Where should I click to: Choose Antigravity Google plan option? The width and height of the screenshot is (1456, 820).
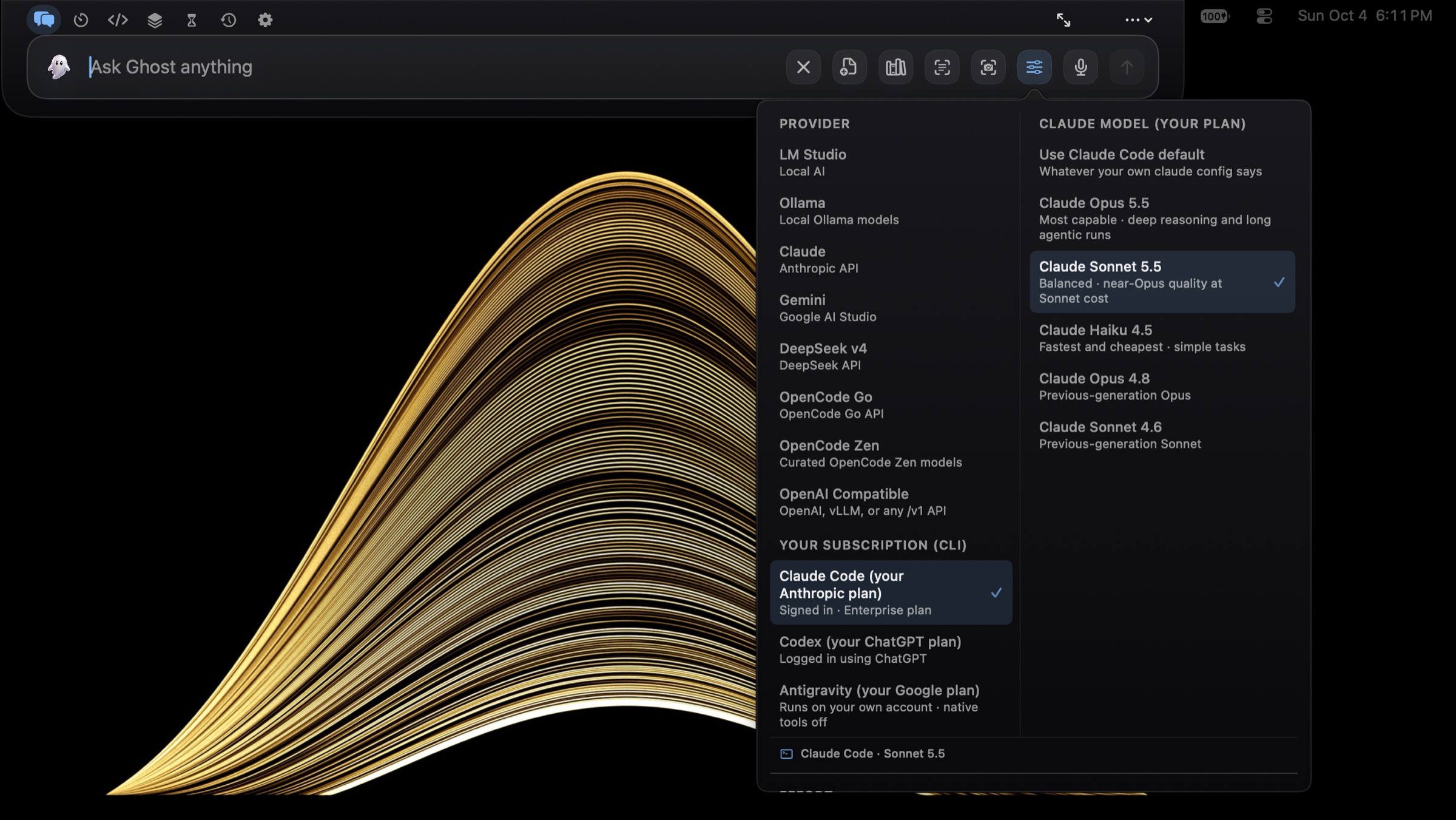891,705
